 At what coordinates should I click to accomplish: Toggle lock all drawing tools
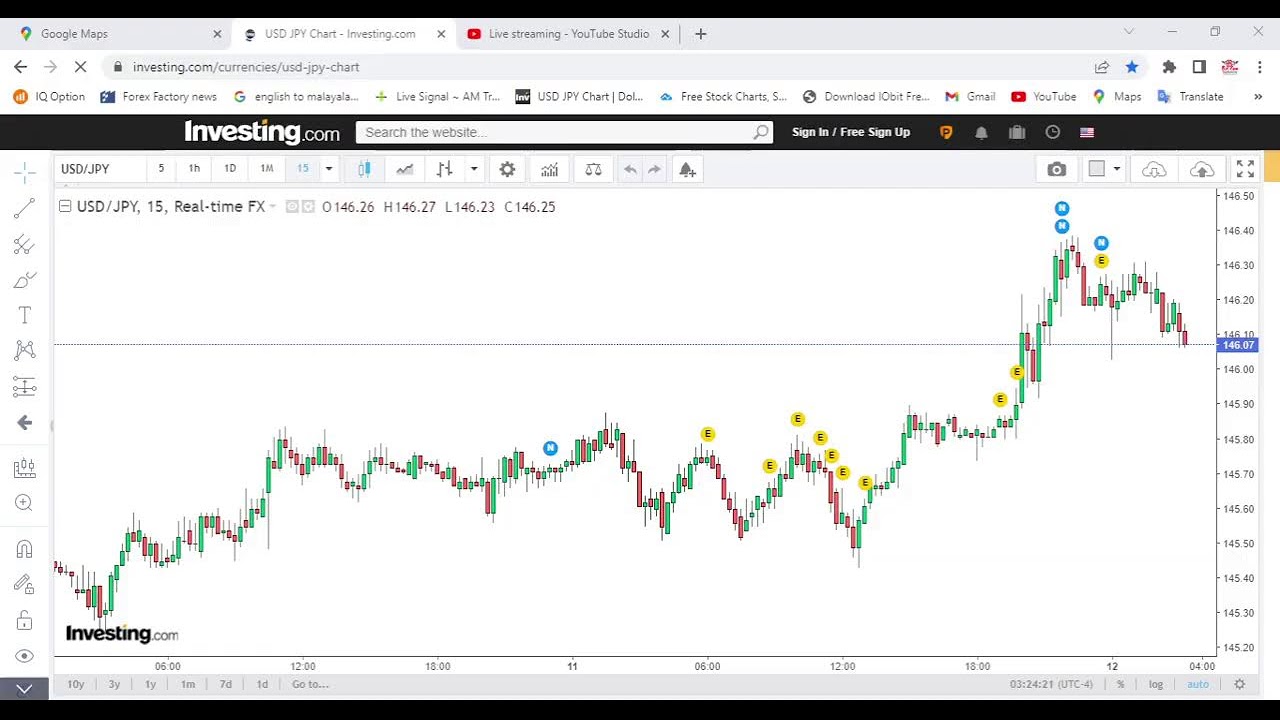pyautogui.click(x=25, y=621)
